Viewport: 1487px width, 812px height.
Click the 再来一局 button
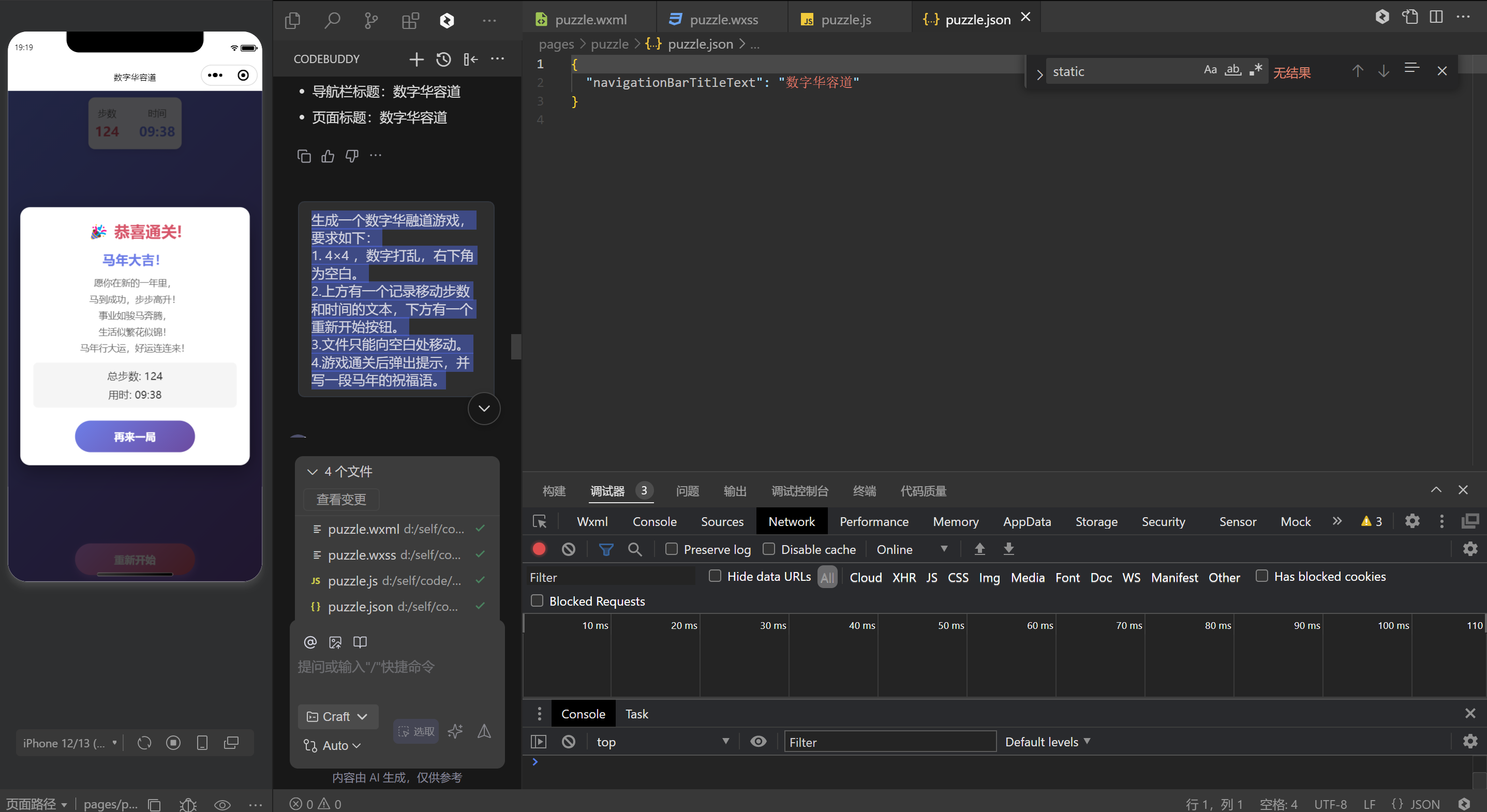pyautogui.click(x=135, y=437)
